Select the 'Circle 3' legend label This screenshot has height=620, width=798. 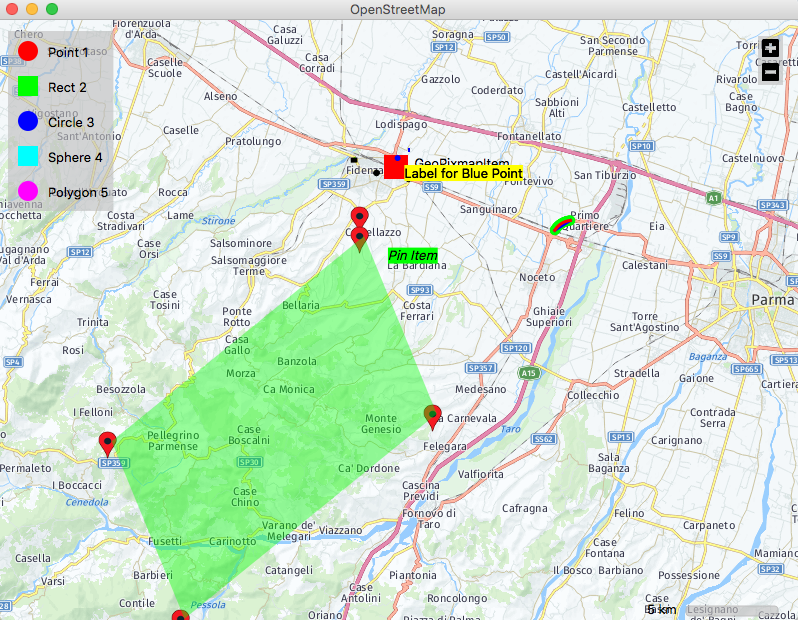[x=71, y=123]
